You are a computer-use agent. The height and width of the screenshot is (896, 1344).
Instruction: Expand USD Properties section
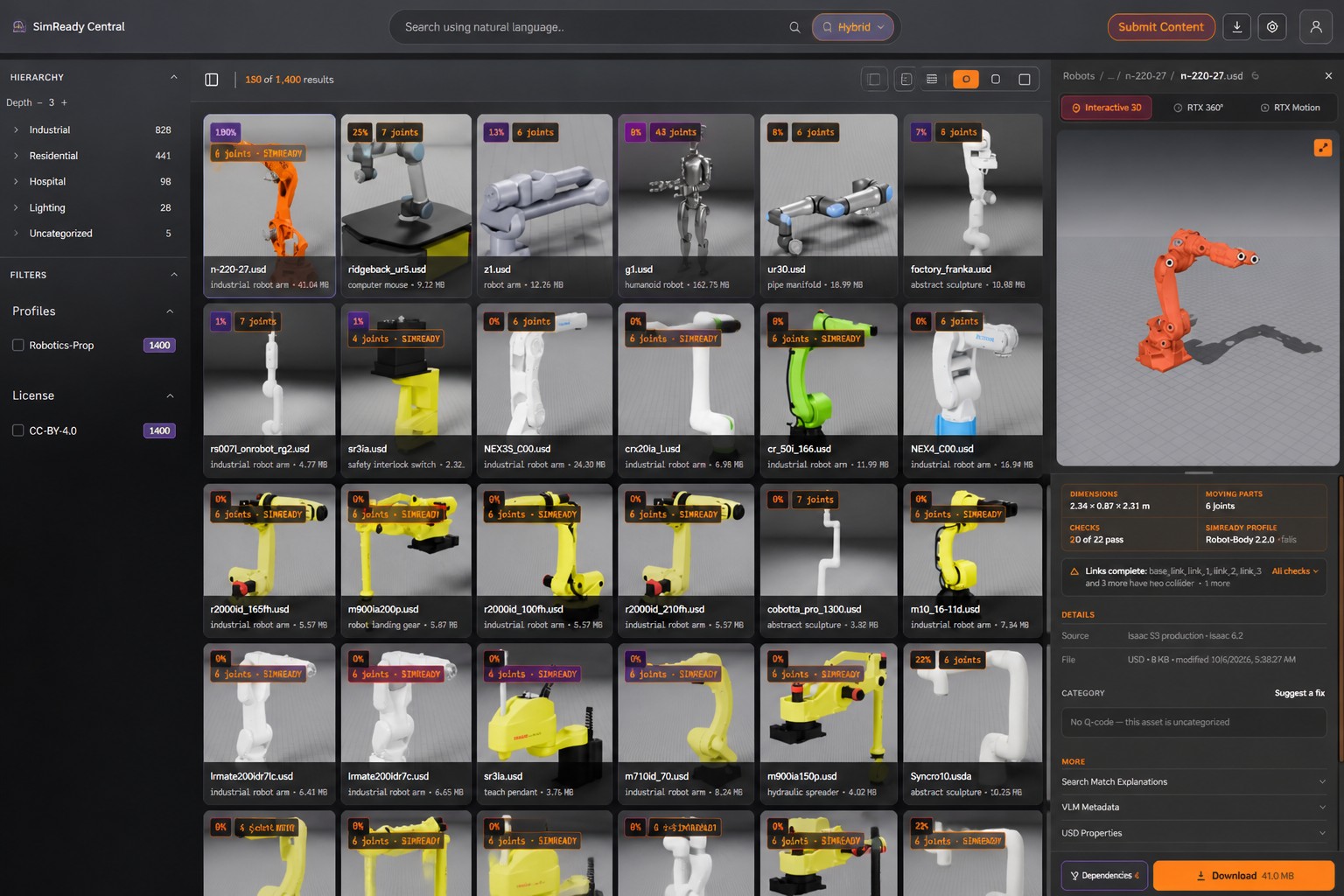[x=1193, y=833]
